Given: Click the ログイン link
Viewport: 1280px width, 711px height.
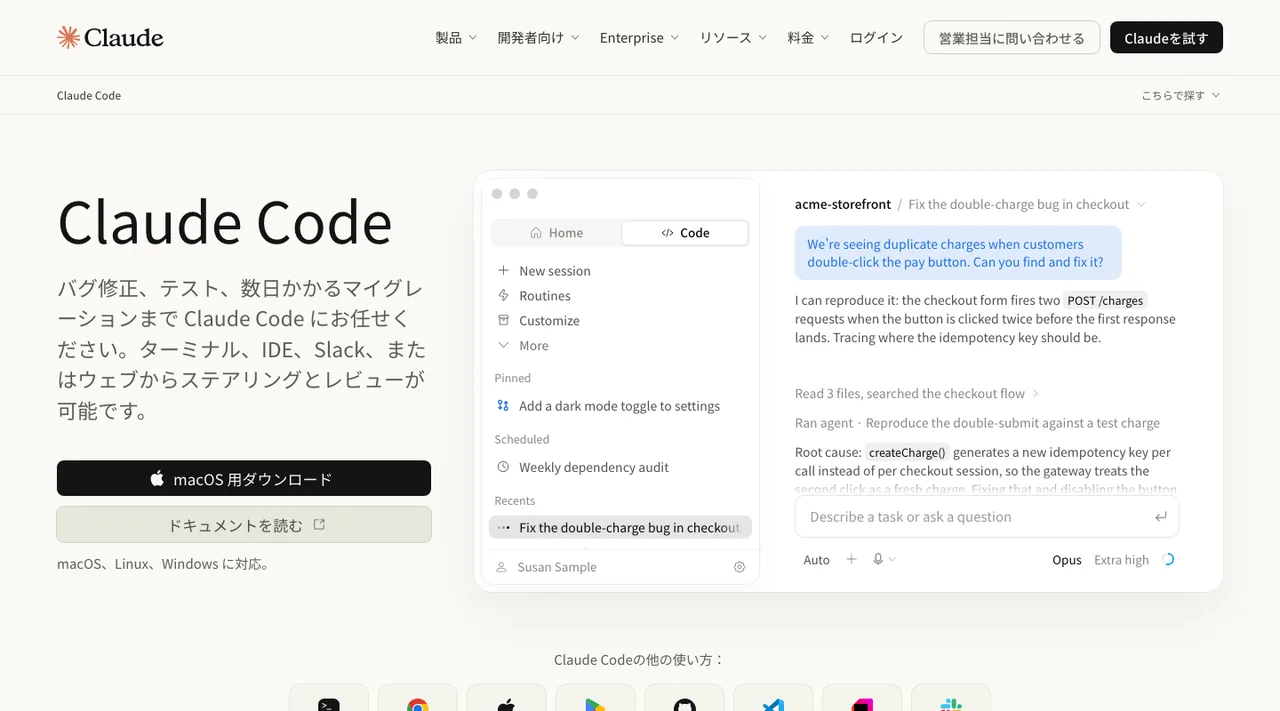Looking at the screenshot, I should [876, 38].
